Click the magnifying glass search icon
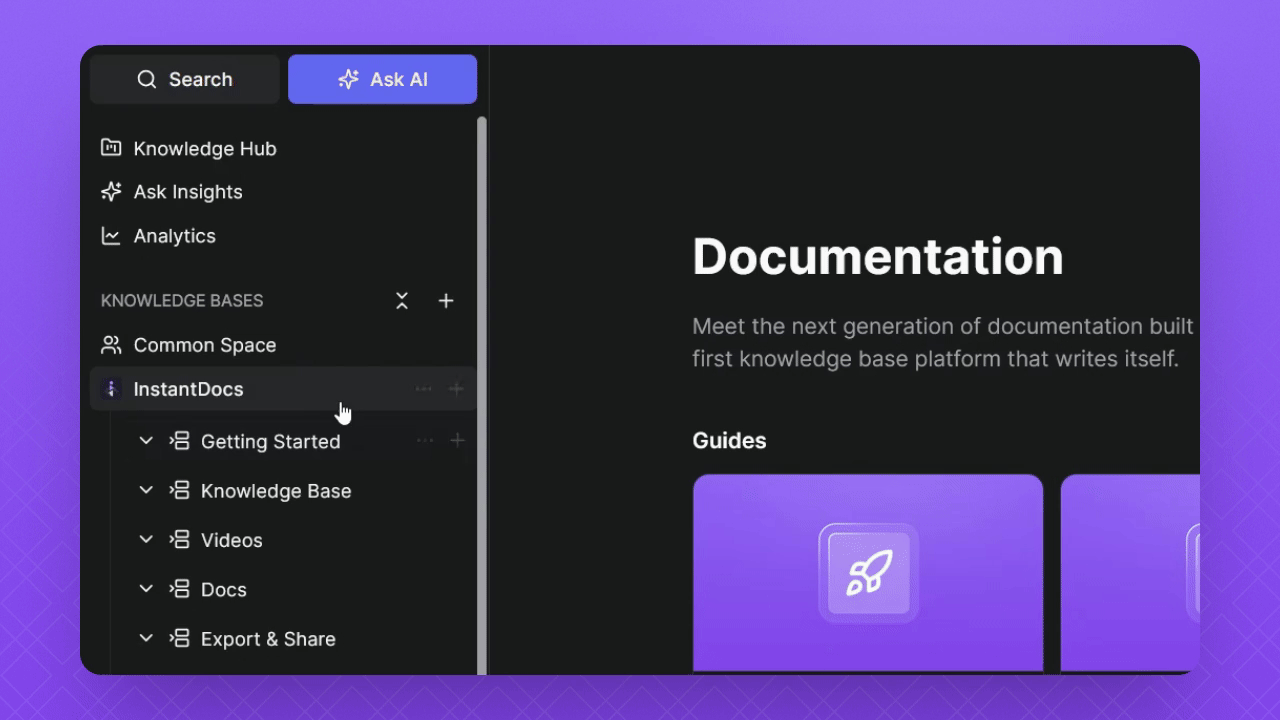Image resolution: width=1280 pixels, height=720 pixels. click(x=147, y=79)
